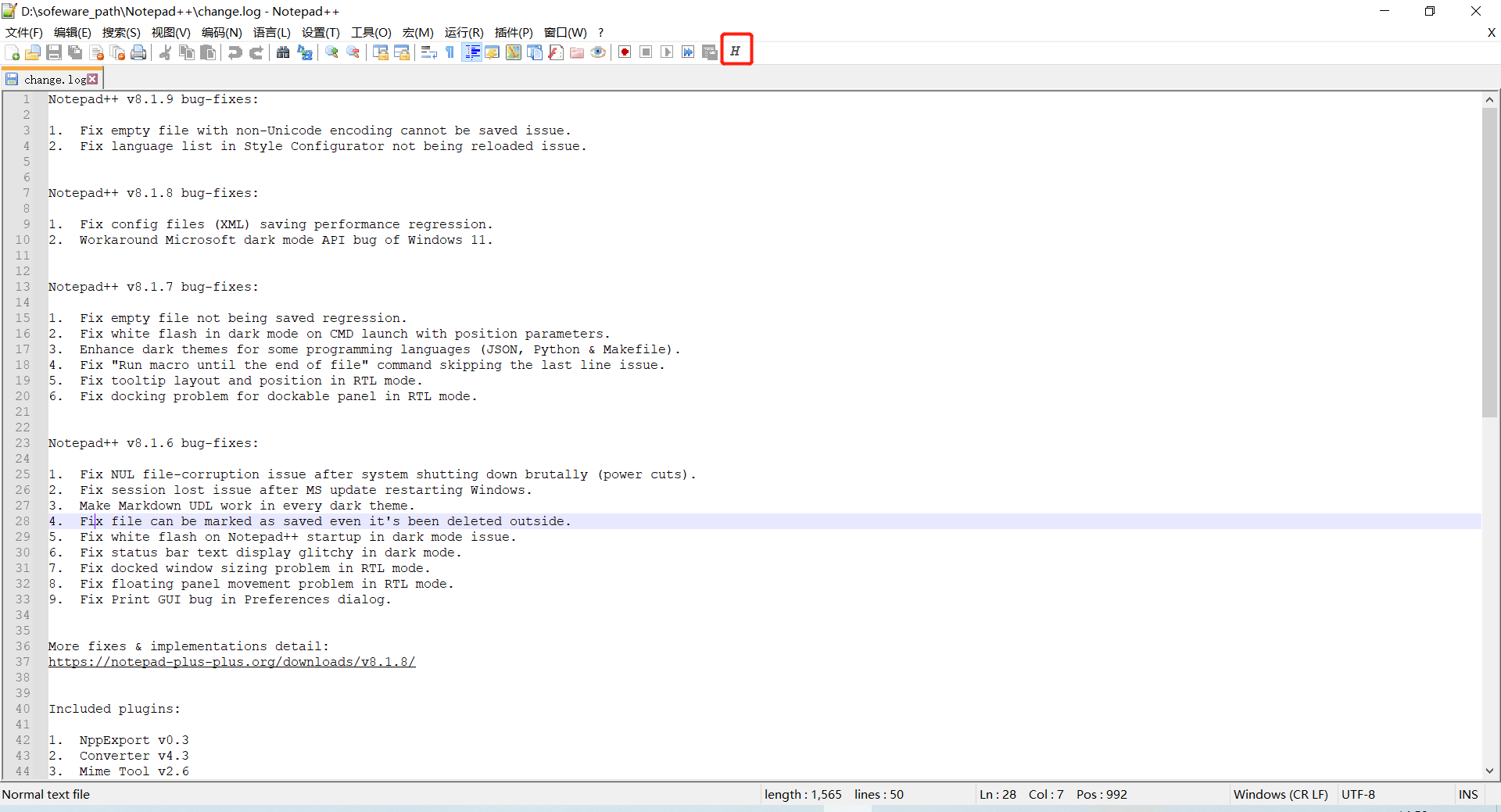This screenshot has width=1501, height=812.
Task: Stop macro recording with the square icon
Action: tap(646, 52)
